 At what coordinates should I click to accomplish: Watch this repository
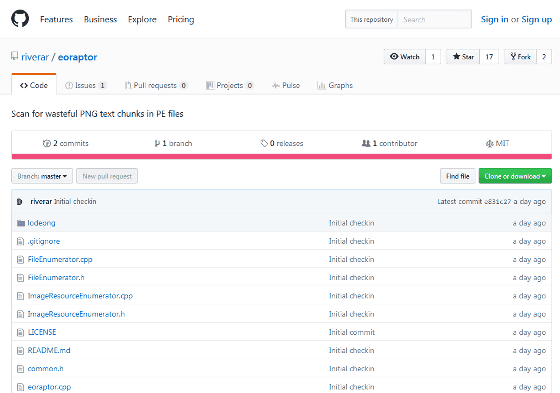405,56
